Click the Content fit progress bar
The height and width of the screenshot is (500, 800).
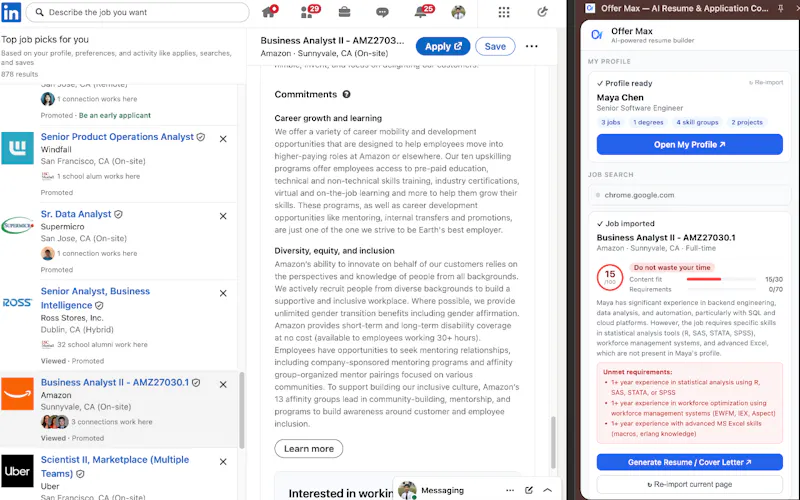(x=720, y=280)
